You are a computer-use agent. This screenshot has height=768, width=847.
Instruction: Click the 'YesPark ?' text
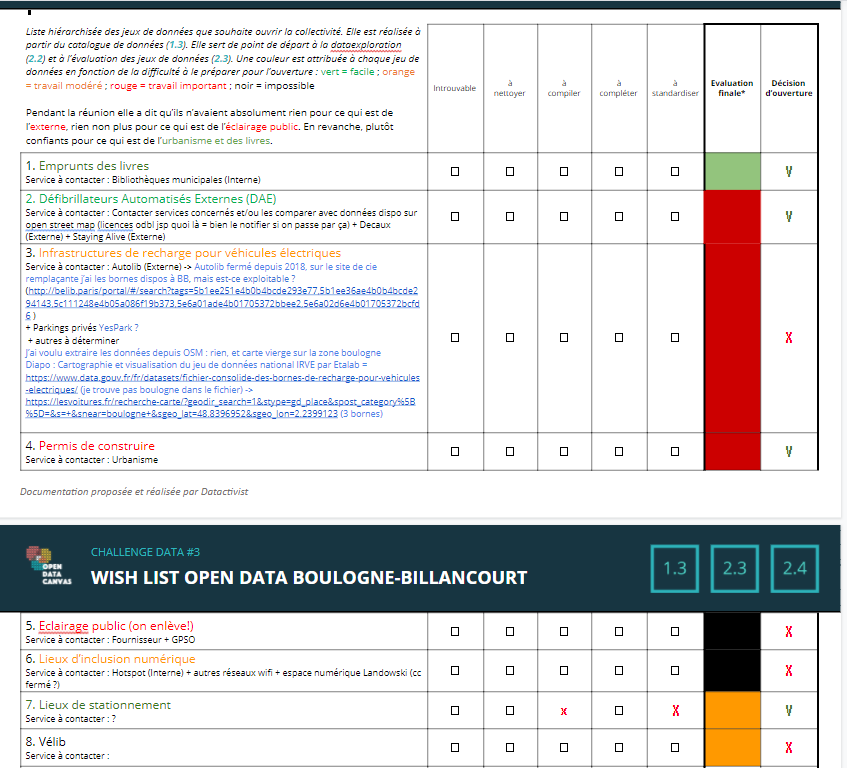coord(118,328)
